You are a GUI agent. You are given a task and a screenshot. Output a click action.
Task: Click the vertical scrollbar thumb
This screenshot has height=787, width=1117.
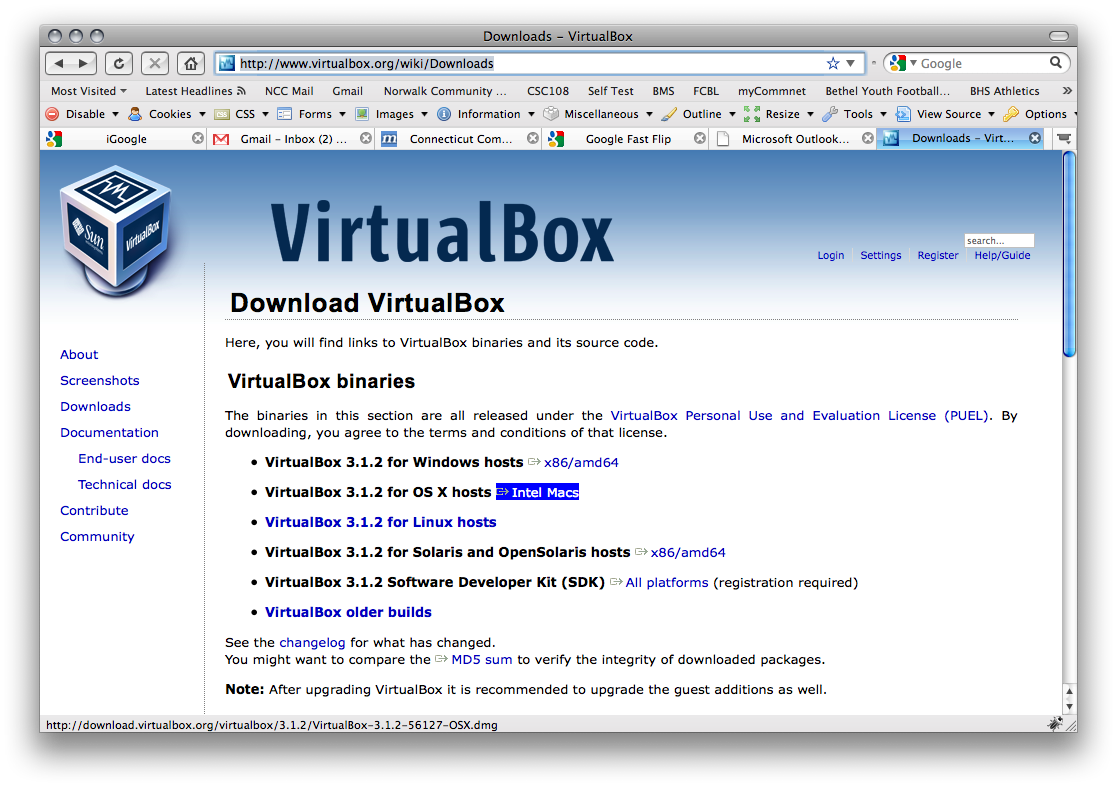1069,254
